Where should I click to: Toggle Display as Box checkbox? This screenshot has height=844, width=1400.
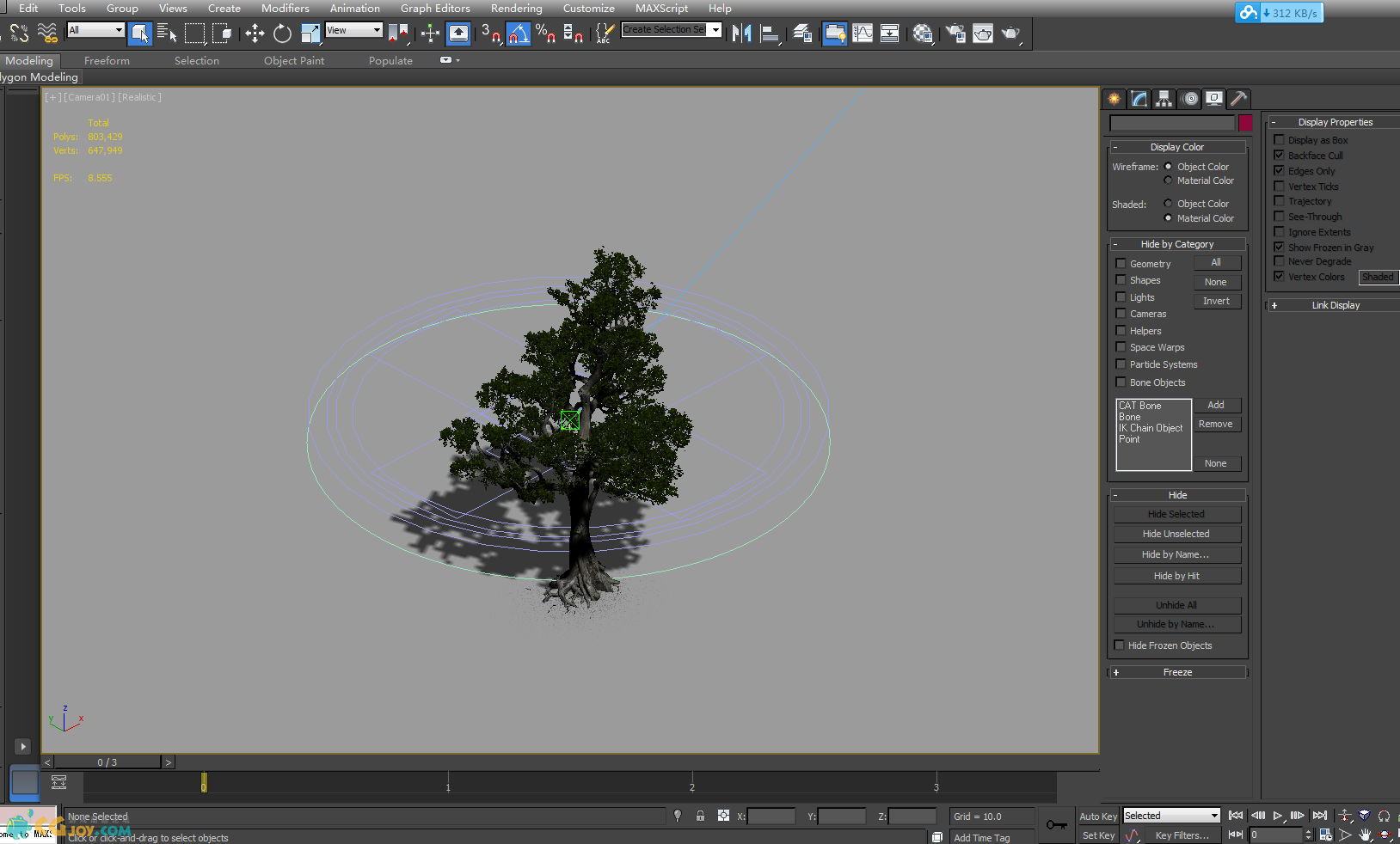click(1279, 140)
